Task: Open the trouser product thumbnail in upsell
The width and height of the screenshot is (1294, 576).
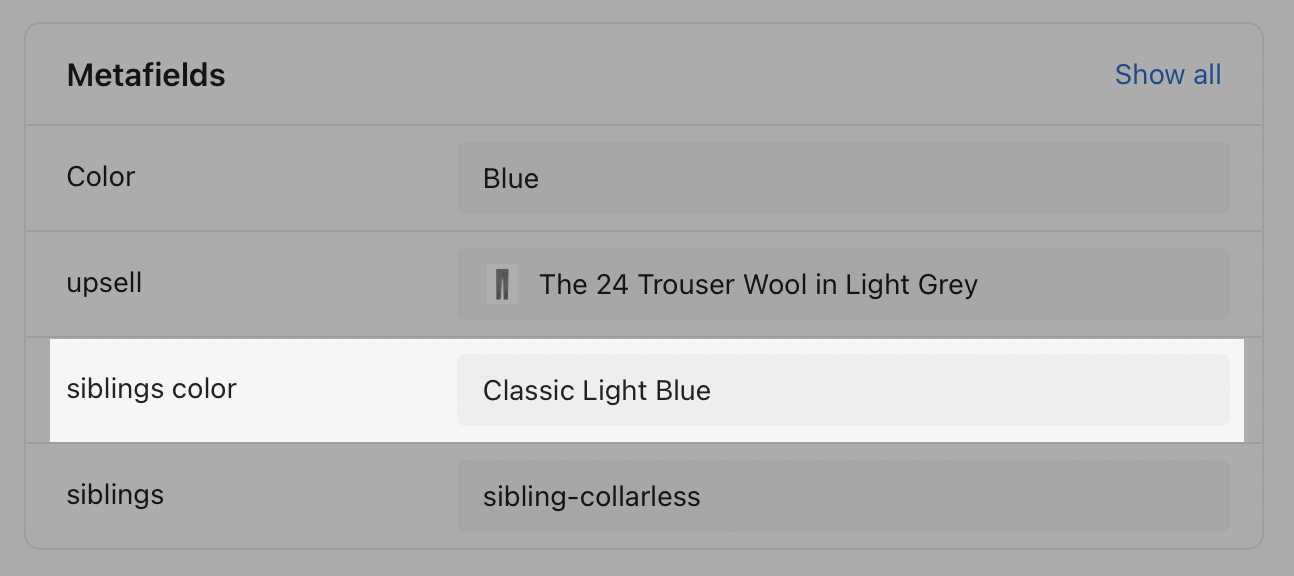Action: (x=502, y=284)
